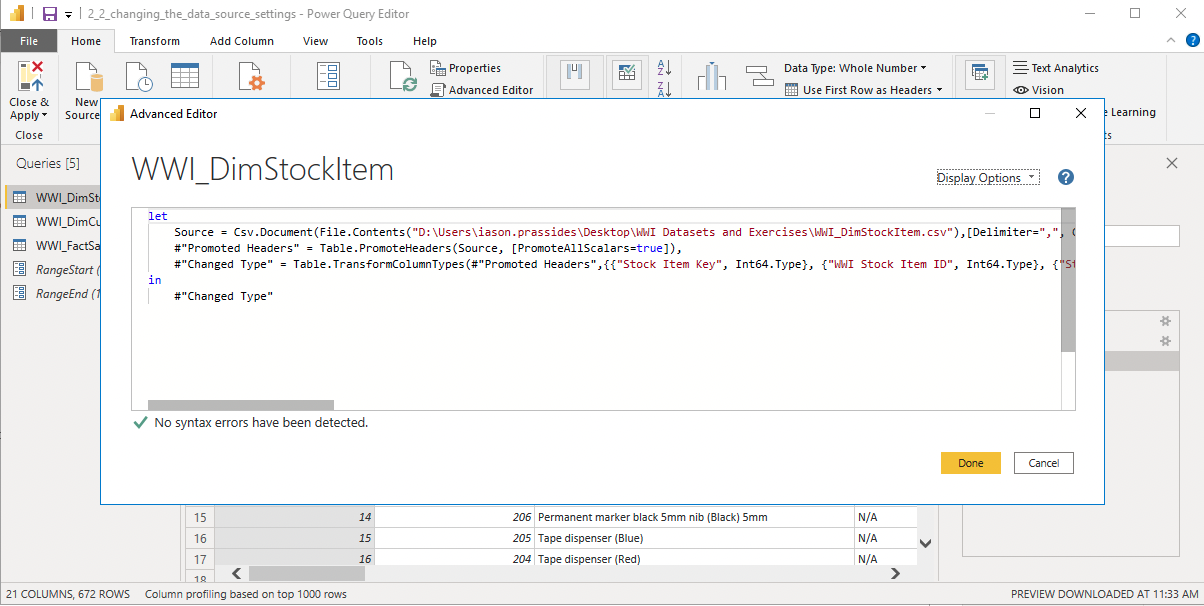
Task: Open first applied step settings gear
Action: pos(1164,321)
